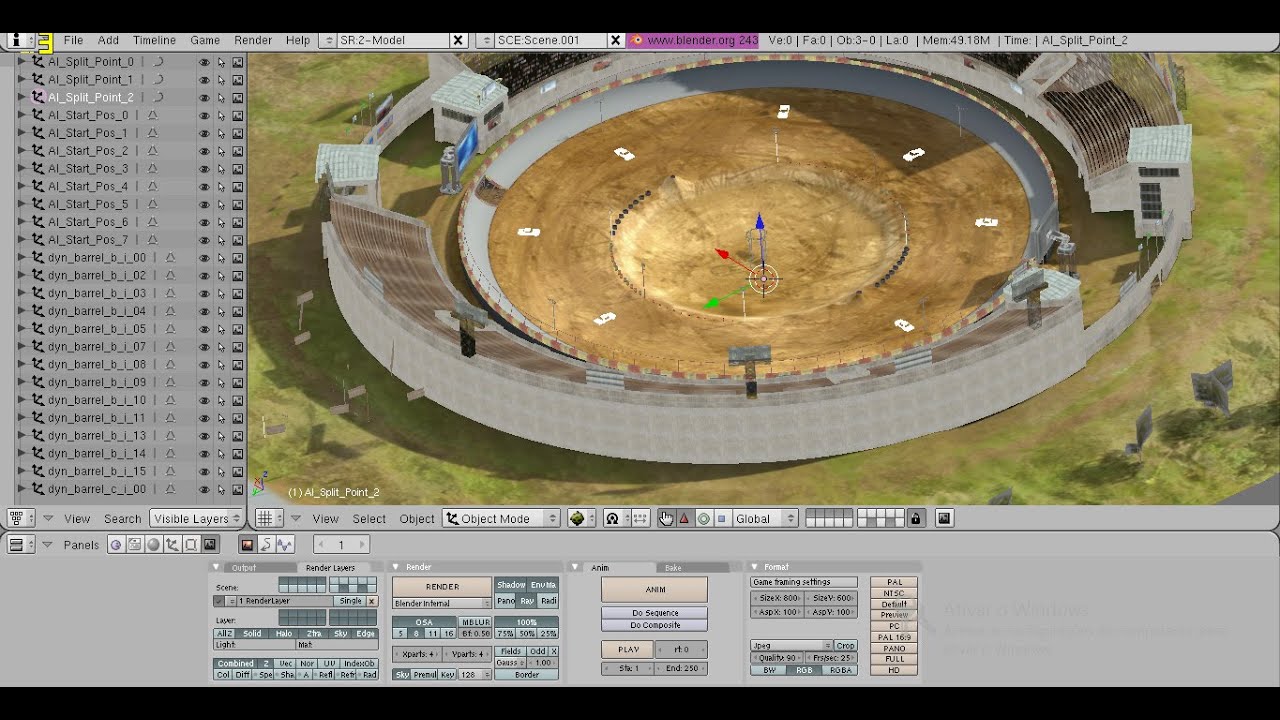1280x720 pixels.
Task: Open the Scene context image icon
Action: 210,544
